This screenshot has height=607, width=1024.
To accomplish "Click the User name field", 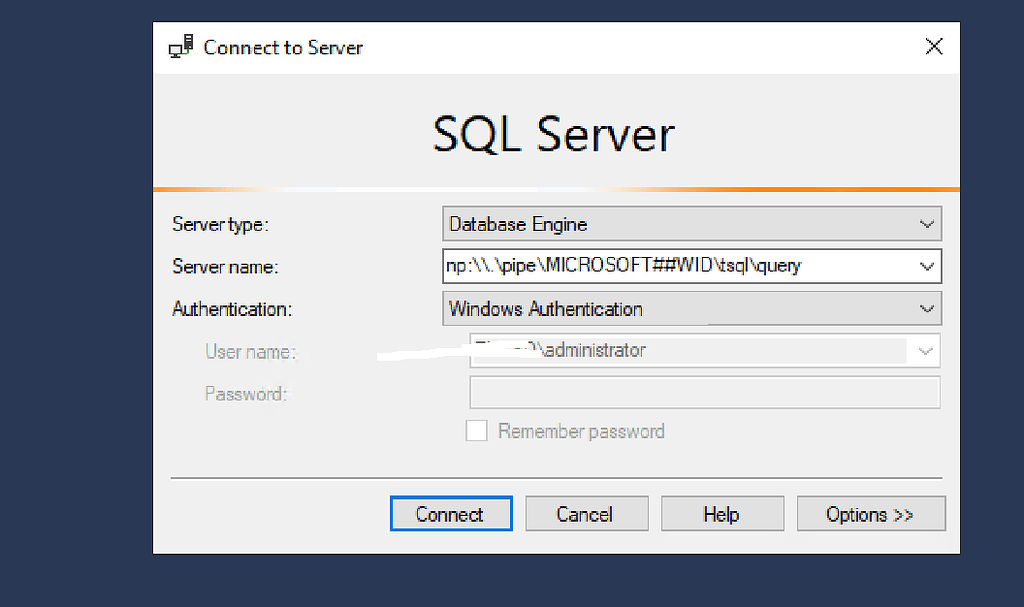I will pyautogui.click(x=690, y=350).
